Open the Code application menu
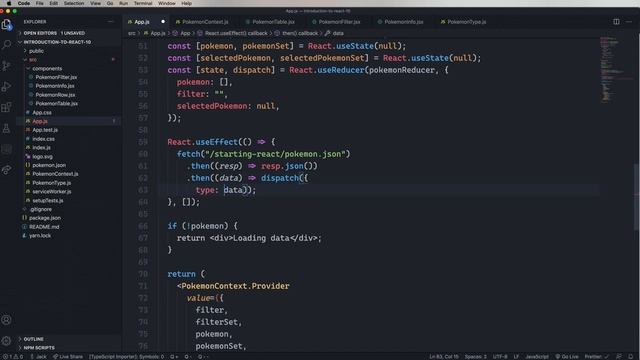 24,3
